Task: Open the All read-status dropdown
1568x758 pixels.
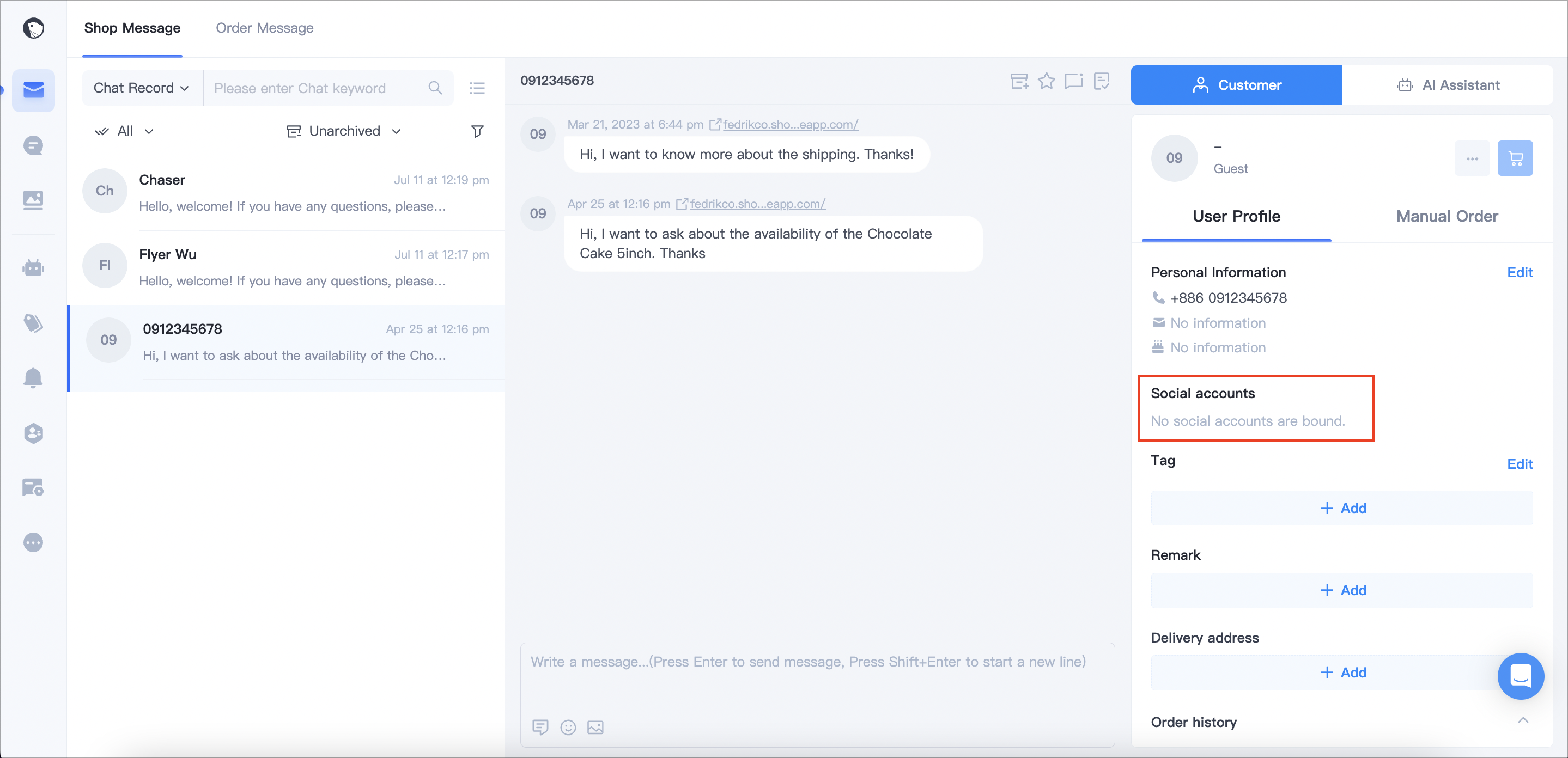Action: coord(124,131)
